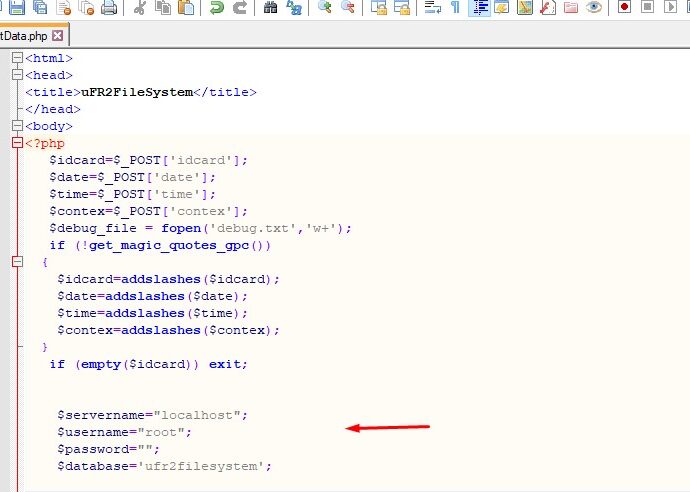690x492 pixels.
Task: Collapse the <html> fold marker
Action: (x=17, y=58)
